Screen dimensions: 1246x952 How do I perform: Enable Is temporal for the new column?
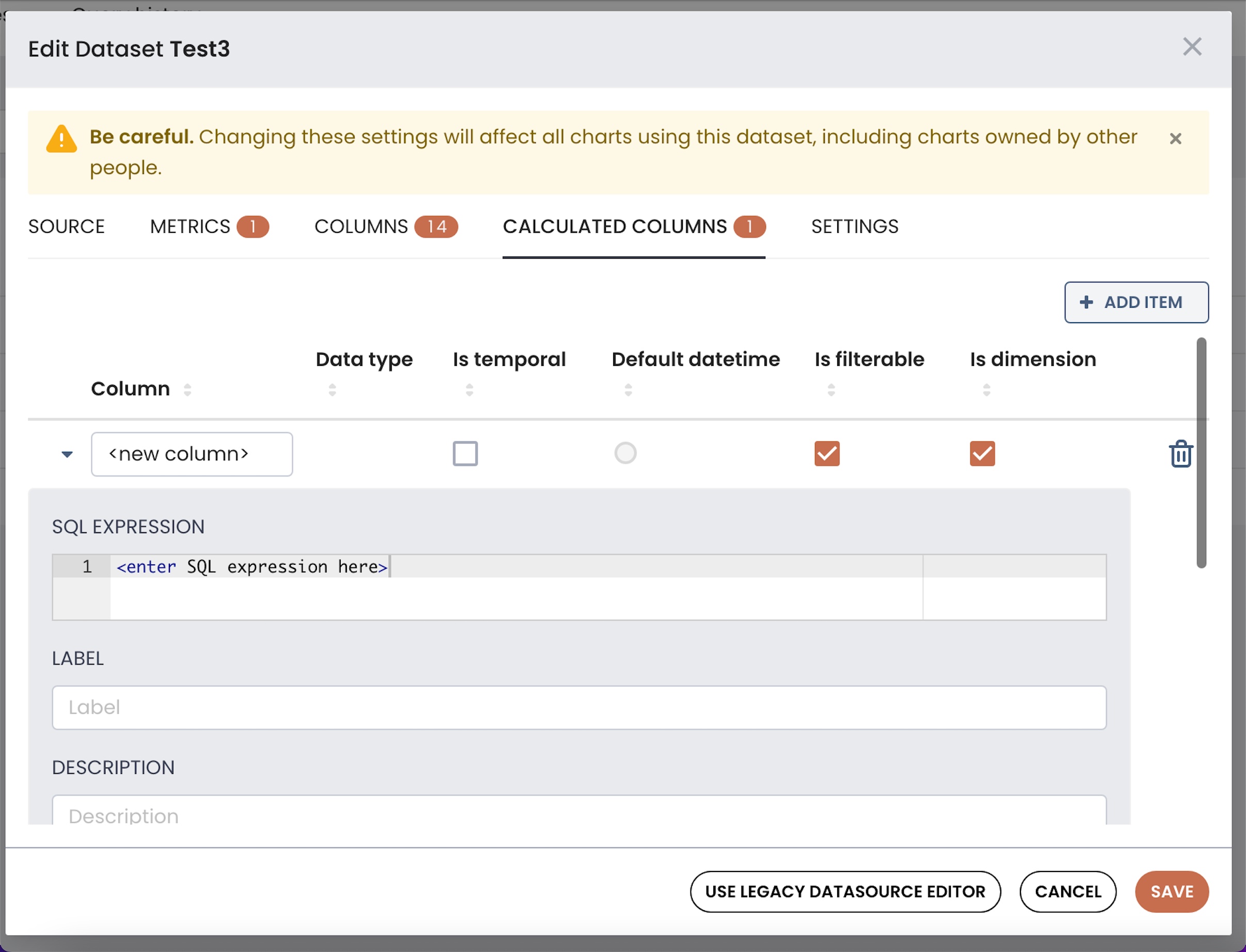coord(465,453)
